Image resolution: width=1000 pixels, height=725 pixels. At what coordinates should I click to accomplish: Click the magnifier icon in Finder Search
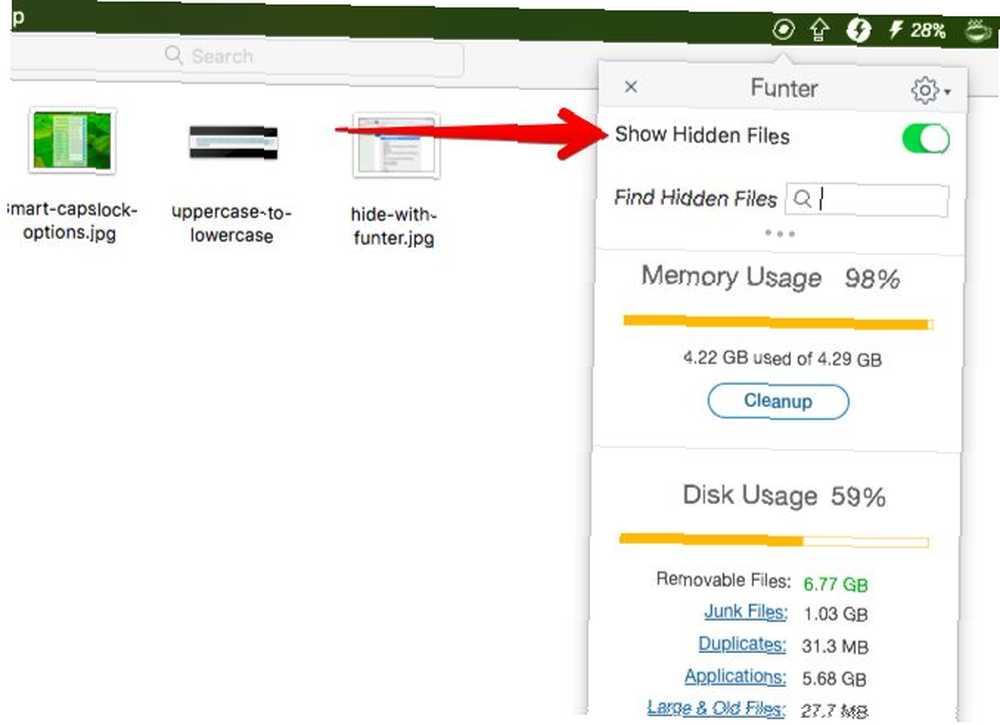point(173,55)
